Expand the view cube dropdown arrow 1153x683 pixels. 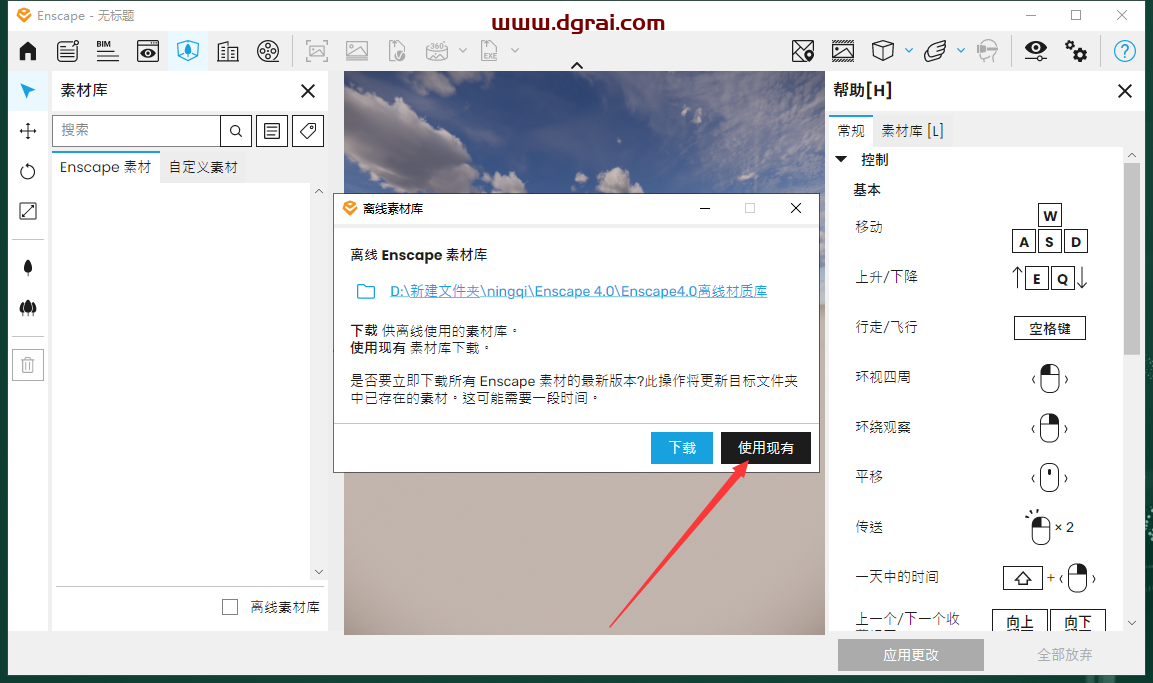909,51
